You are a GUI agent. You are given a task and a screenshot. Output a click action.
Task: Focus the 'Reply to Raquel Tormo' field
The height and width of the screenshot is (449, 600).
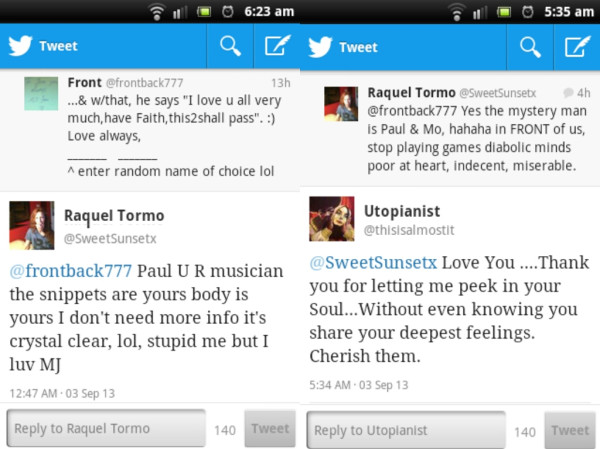coord(106,428)
